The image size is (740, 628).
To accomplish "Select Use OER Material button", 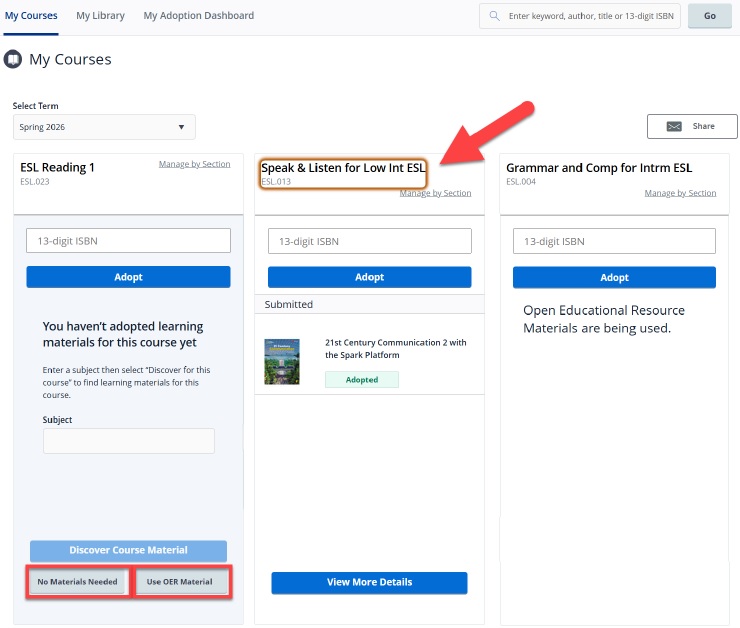I will [180, 582].
